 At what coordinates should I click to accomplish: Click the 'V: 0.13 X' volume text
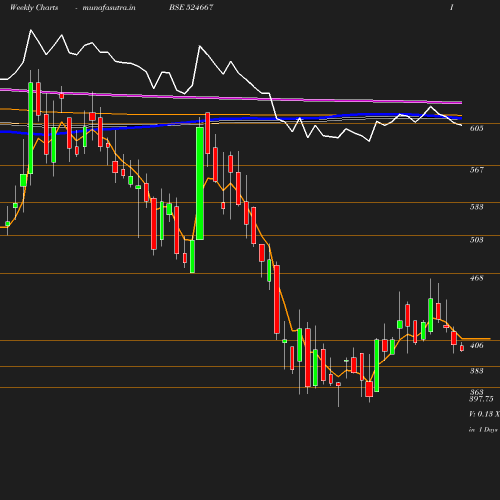tap(484, 414)
